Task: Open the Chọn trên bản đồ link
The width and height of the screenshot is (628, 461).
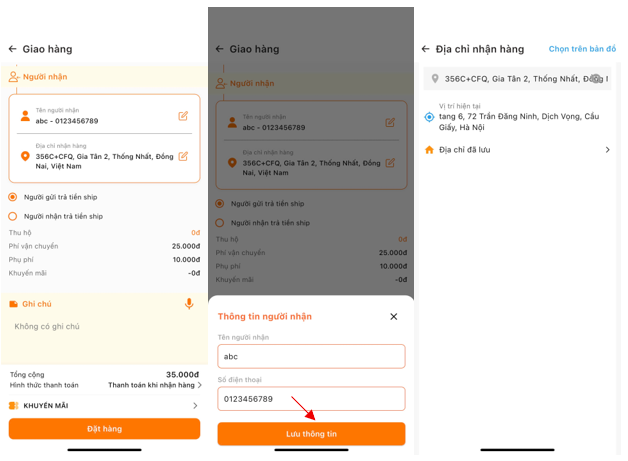Action: click(582, 49)
